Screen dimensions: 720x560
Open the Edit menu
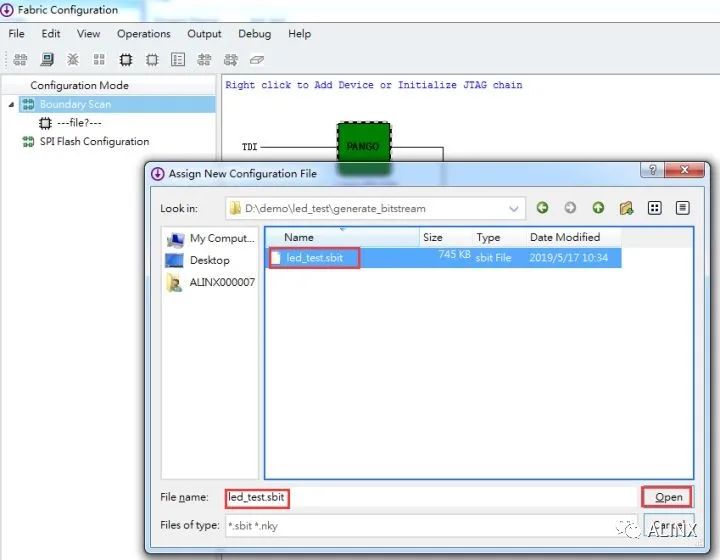[x=51, y=34]
